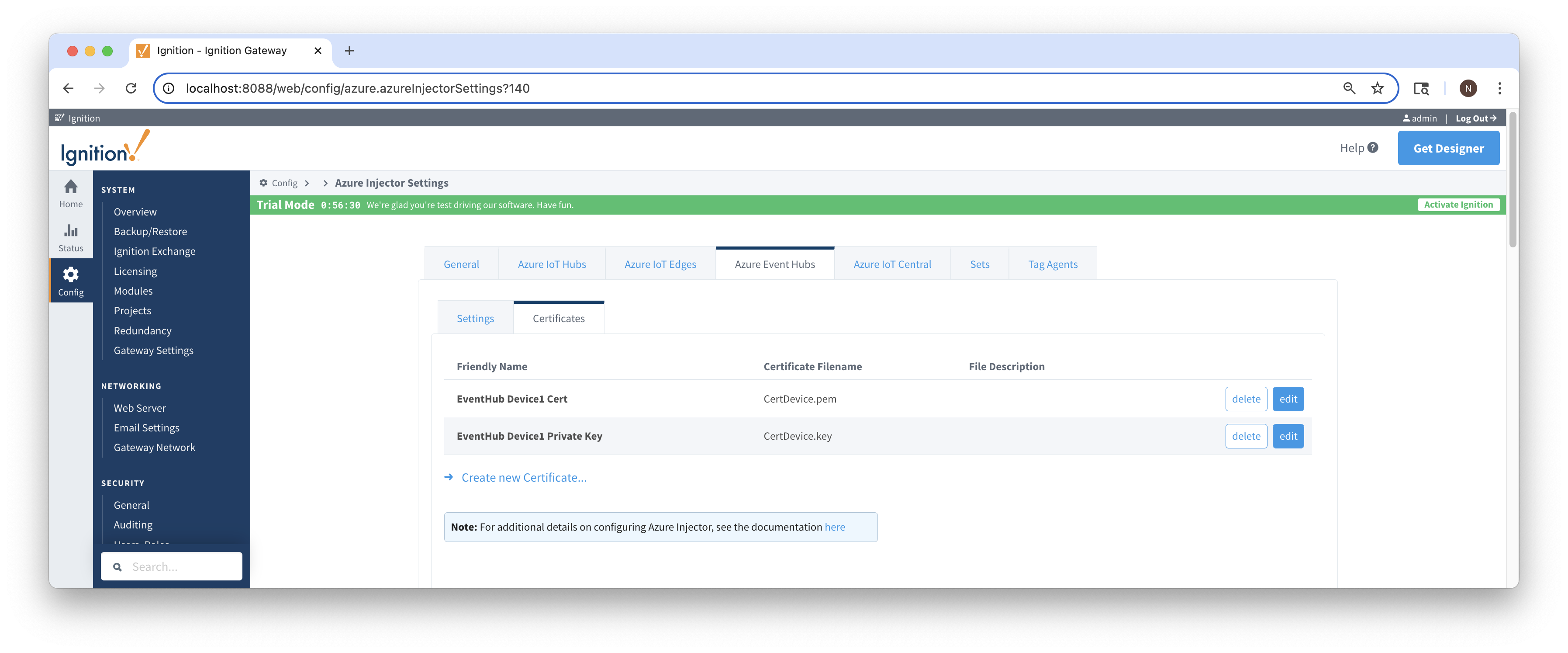Click the sidebar Search field
Screen dimensions: 1568x653
point(172,566)
